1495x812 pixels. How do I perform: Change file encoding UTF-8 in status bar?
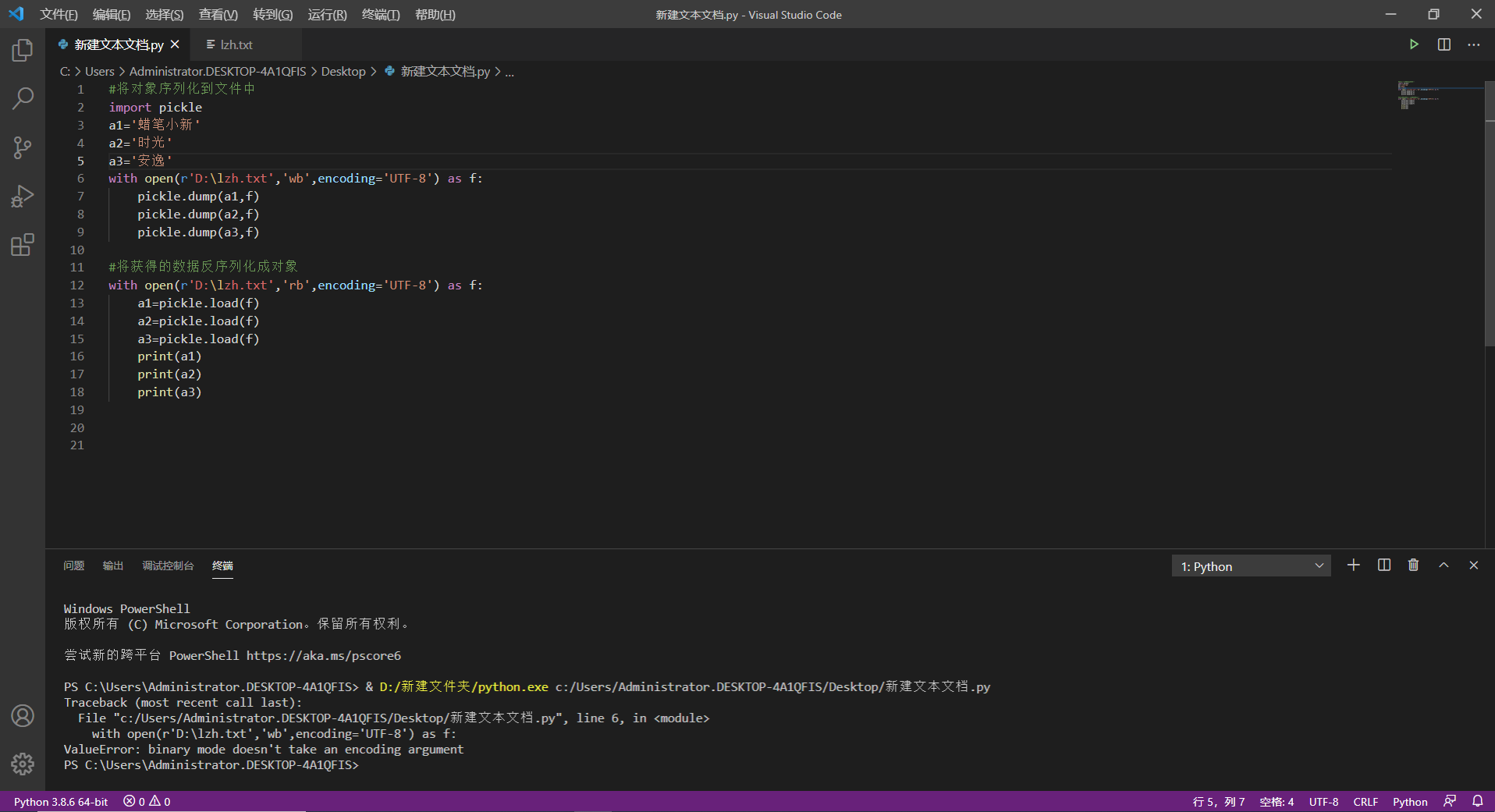(x=1323, y=801)
